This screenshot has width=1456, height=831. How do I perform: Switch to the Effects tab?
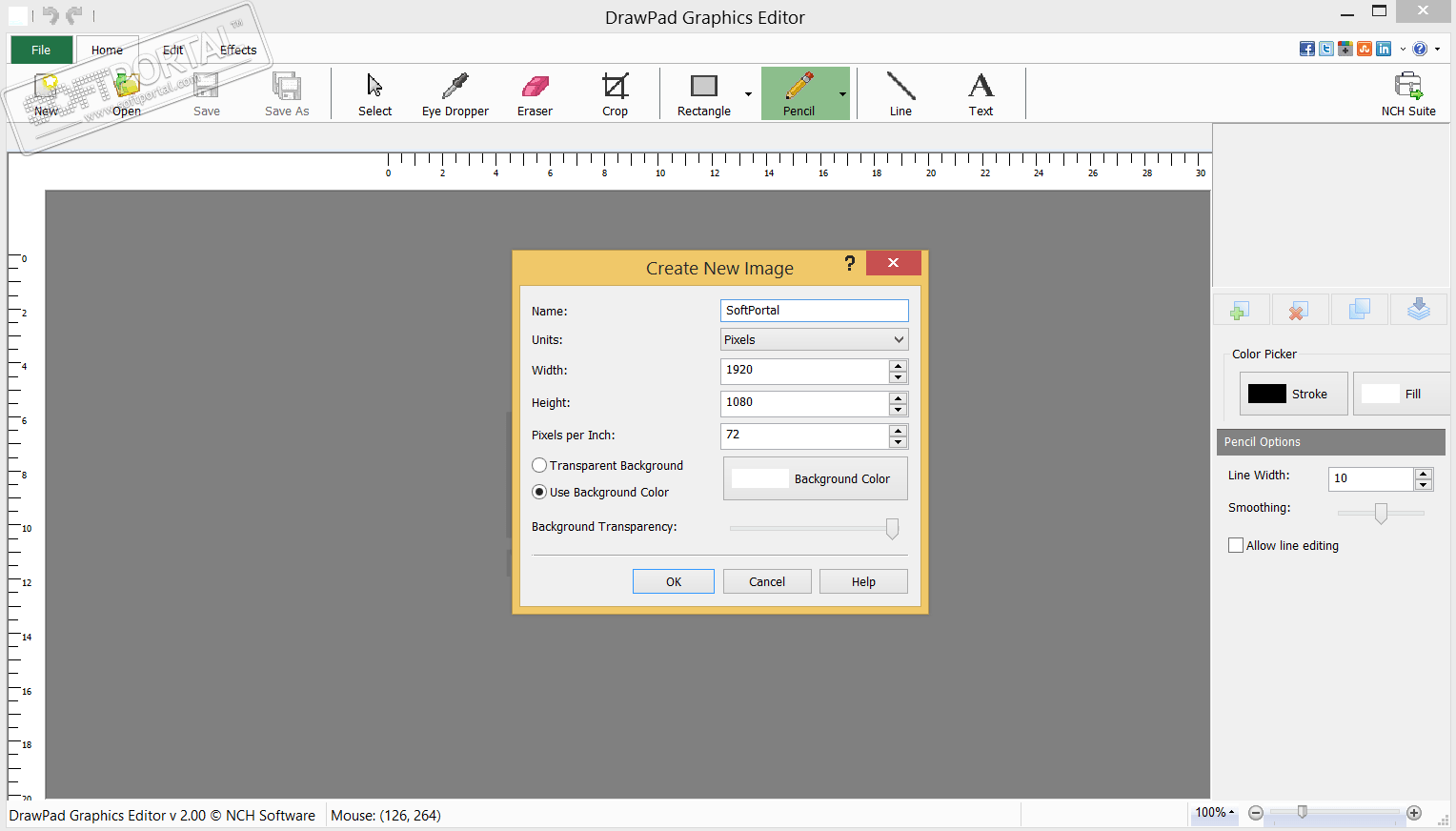238,50
